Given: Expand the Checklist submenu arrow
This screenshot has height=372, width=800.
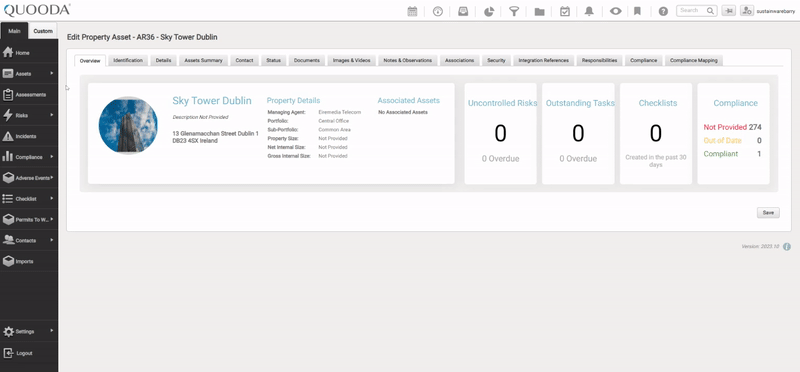Looking at the screenshot, I should click(x=52, y=199).
